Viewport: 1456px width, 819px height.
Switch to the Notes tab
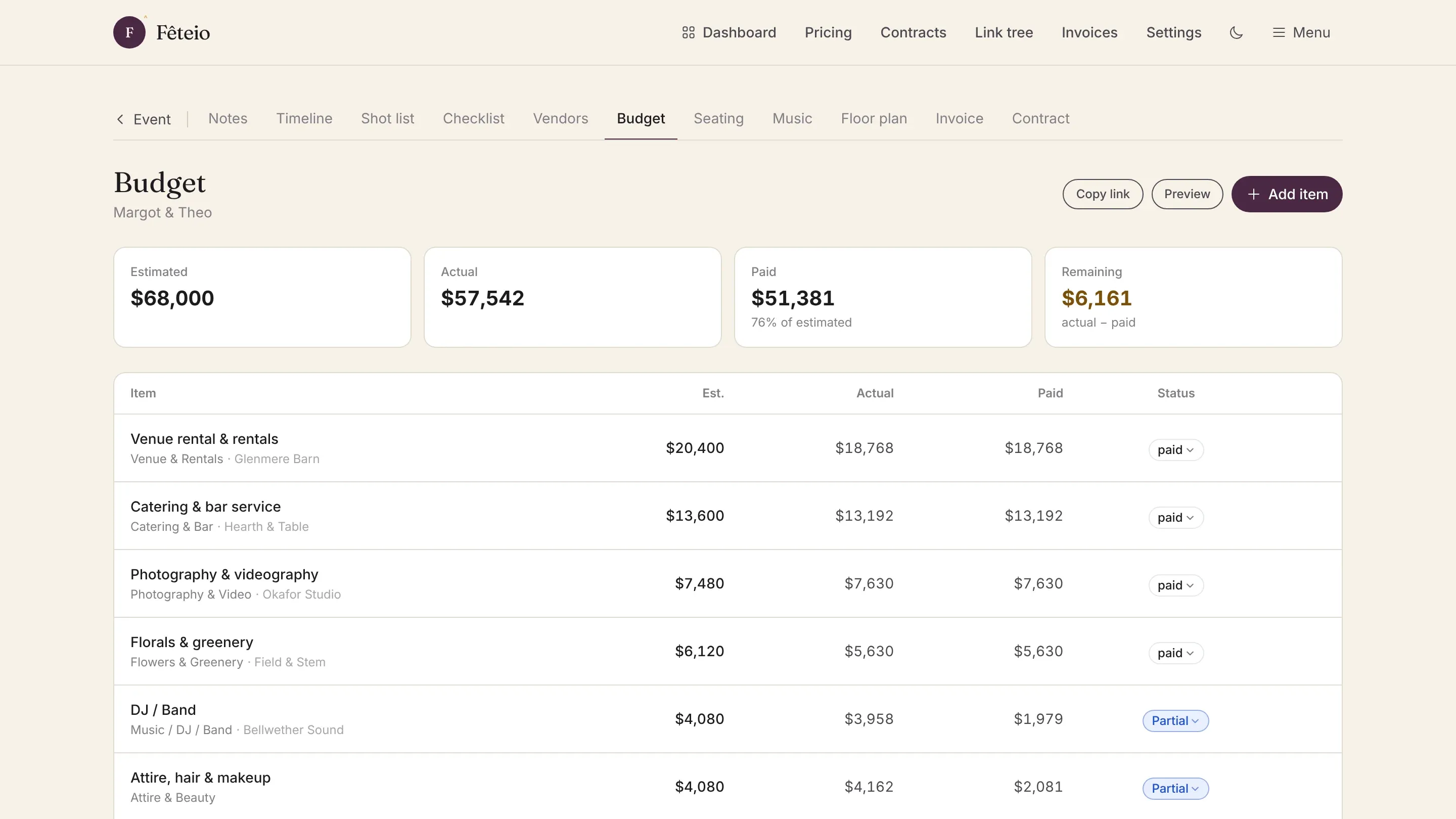(x=228, y=119)
